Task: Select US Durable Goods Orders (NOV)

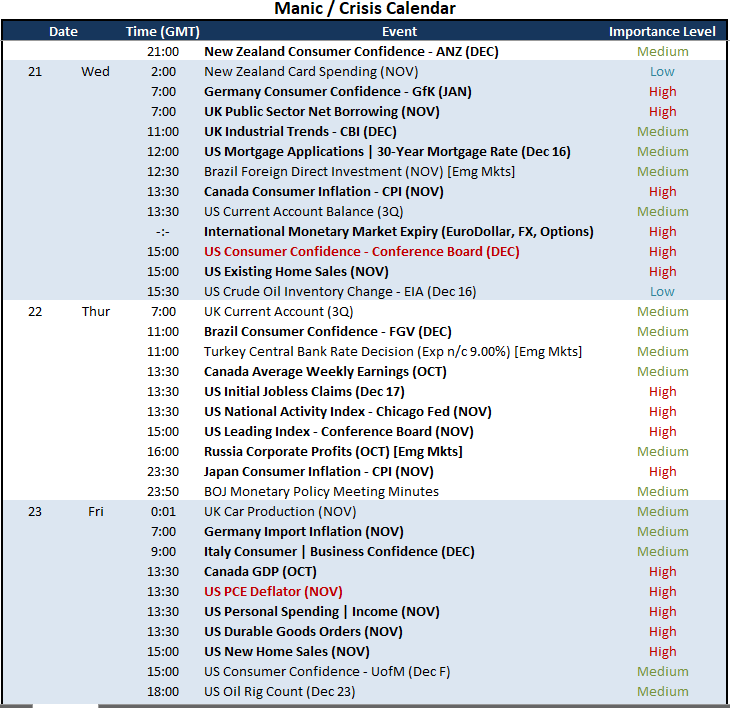Action: pyautogui.click(x=303, y=632)
